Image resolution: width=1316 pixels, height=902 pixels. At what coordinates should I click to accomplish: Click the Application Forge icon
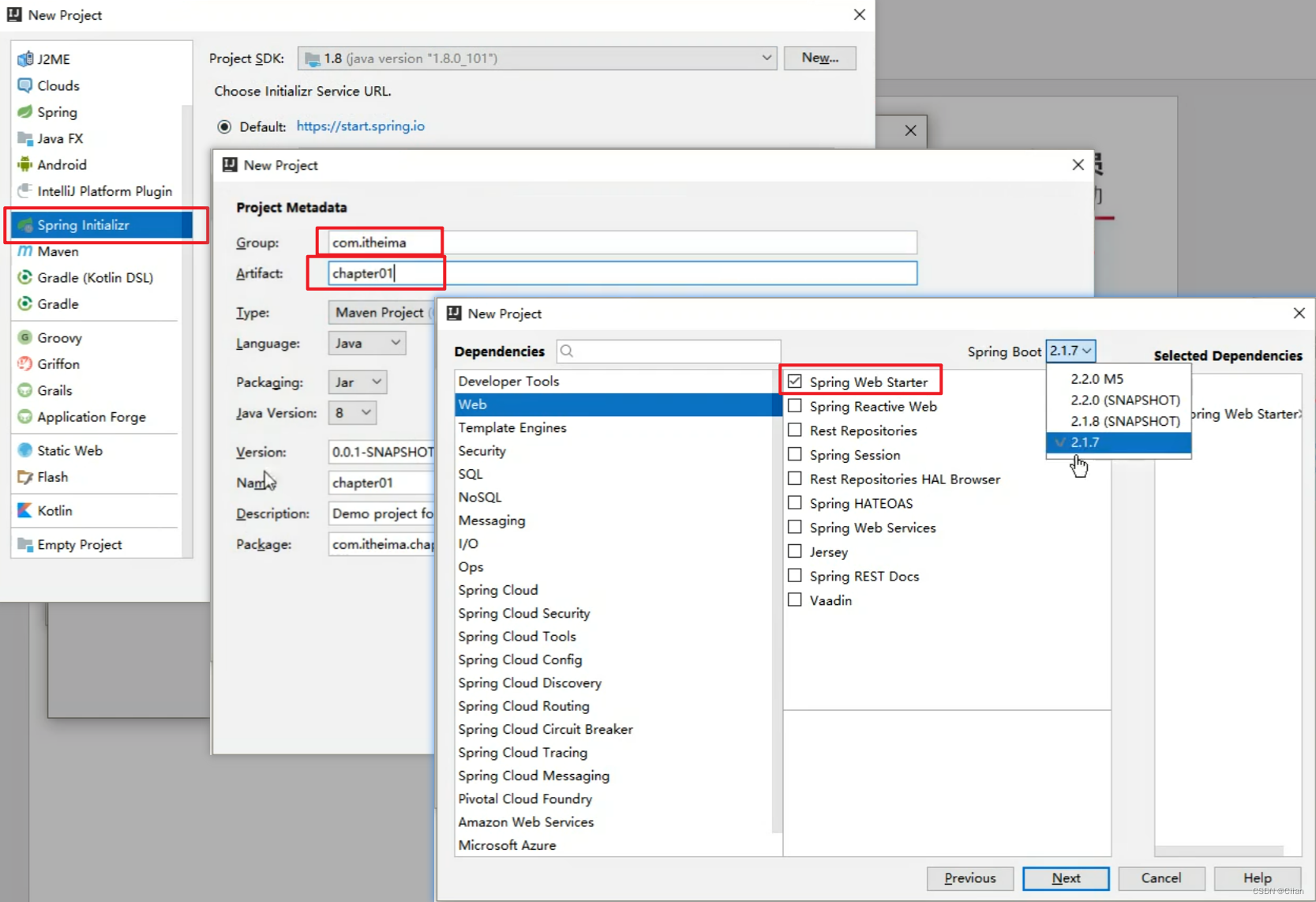[x=25, y=416]
